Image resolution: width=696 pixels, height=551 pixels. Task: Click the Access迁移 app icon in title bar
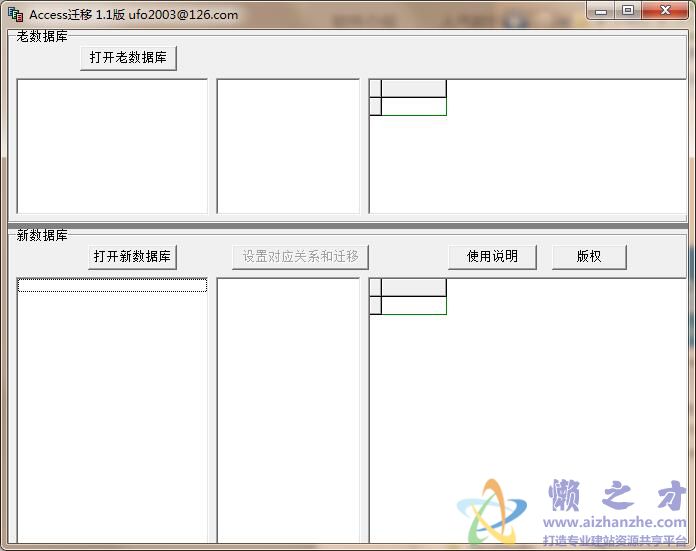tap(16, 15)
